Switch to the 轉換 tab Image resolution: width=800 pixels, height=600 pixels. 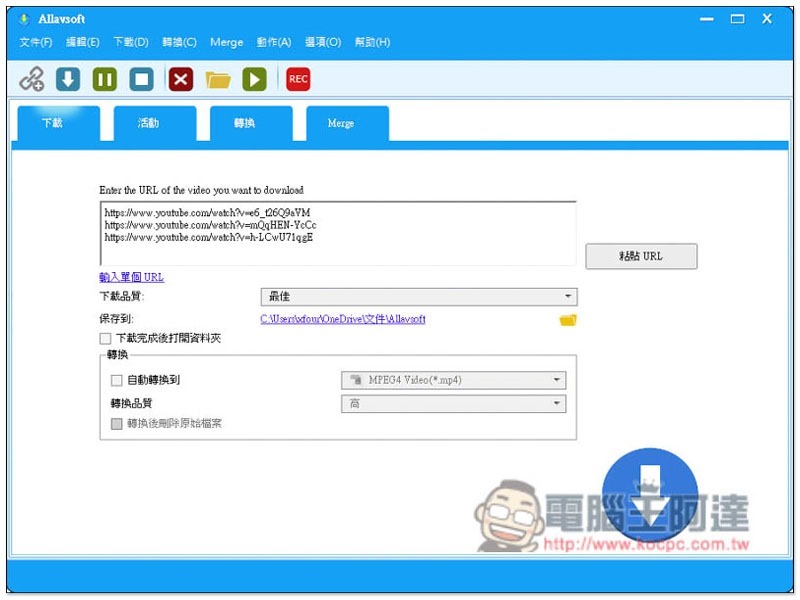[251, 123]
